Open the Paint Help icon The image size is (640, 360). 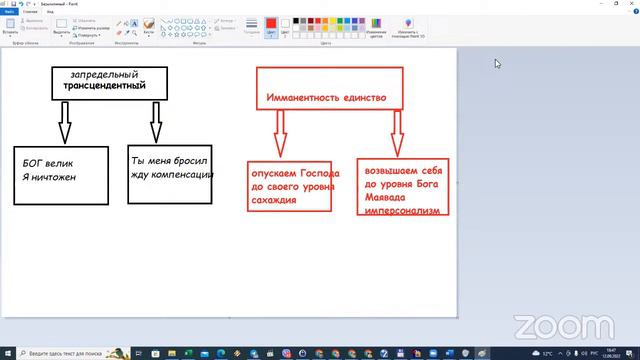point(636,11)
